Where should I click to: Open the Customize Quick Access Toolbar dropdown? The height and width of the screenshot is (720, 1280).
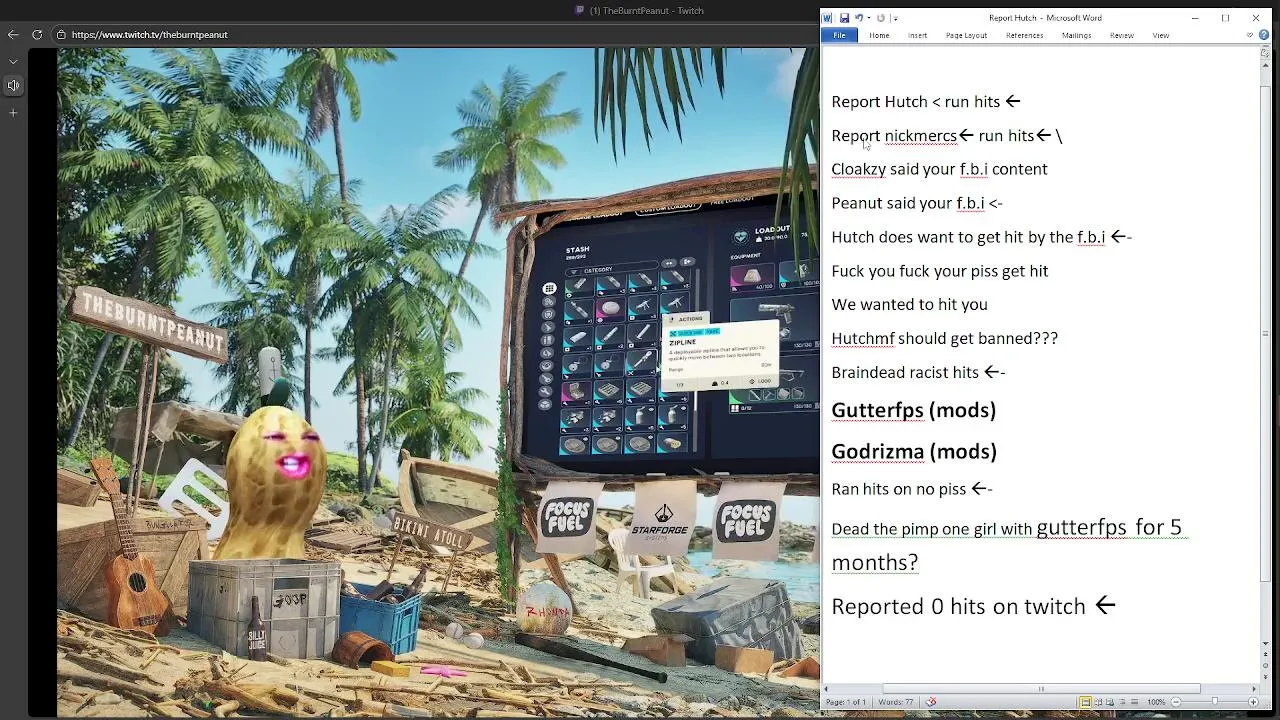coord(894,18)
